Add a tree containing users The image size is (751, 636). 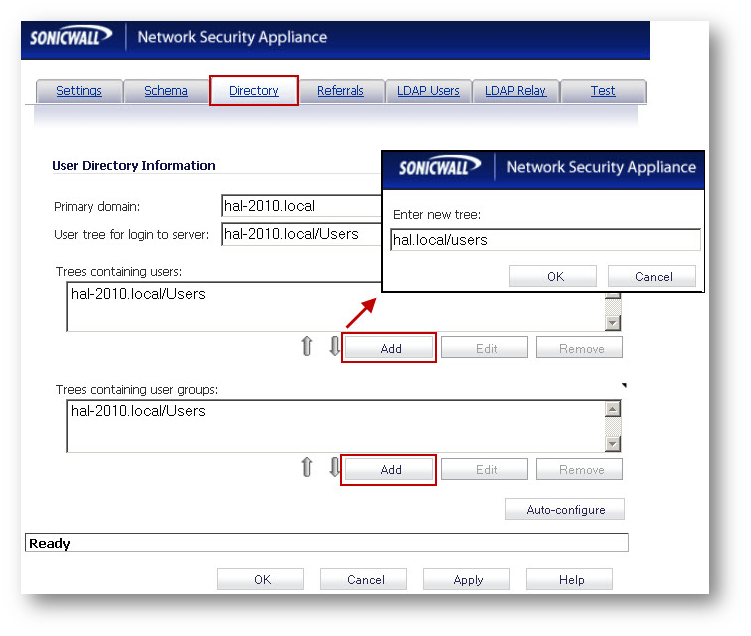[388, 348]
